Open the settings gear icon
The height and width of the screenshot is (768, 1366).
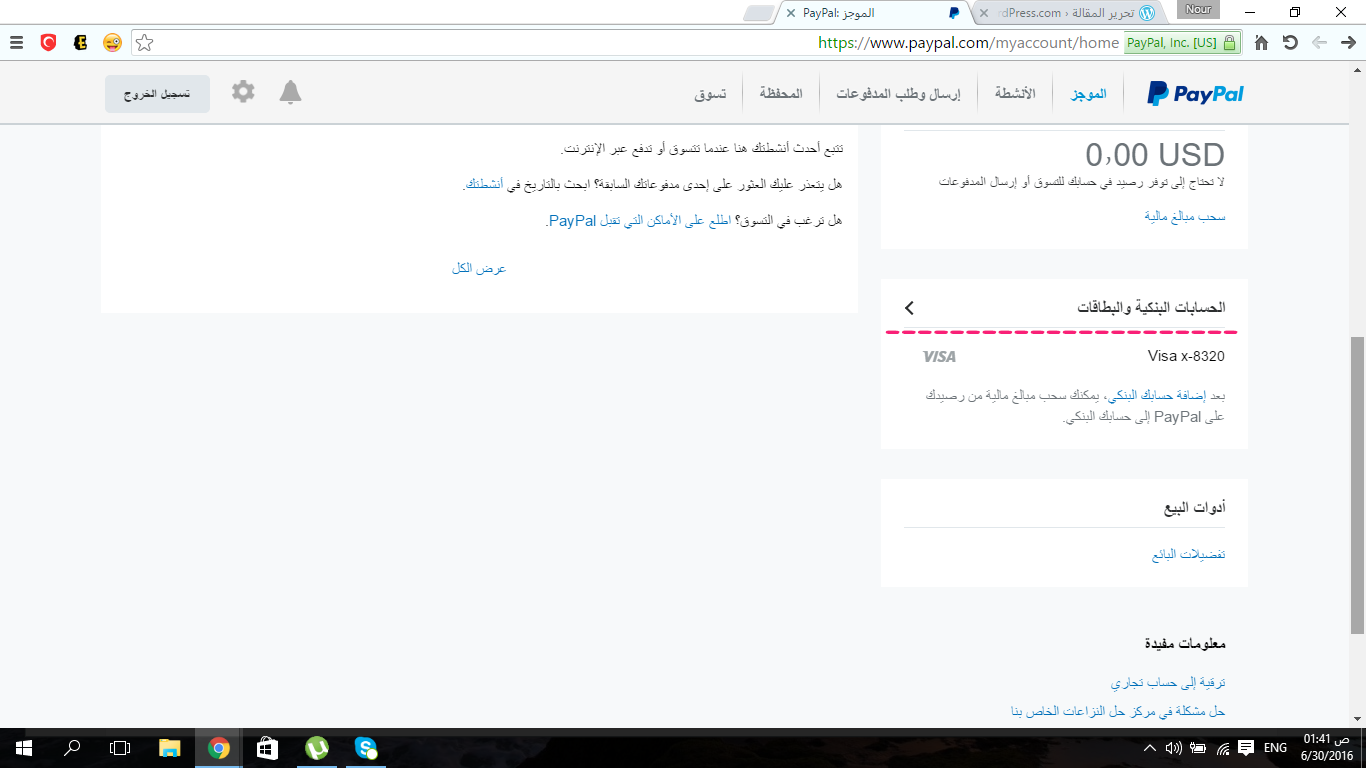tap(242, 93)
